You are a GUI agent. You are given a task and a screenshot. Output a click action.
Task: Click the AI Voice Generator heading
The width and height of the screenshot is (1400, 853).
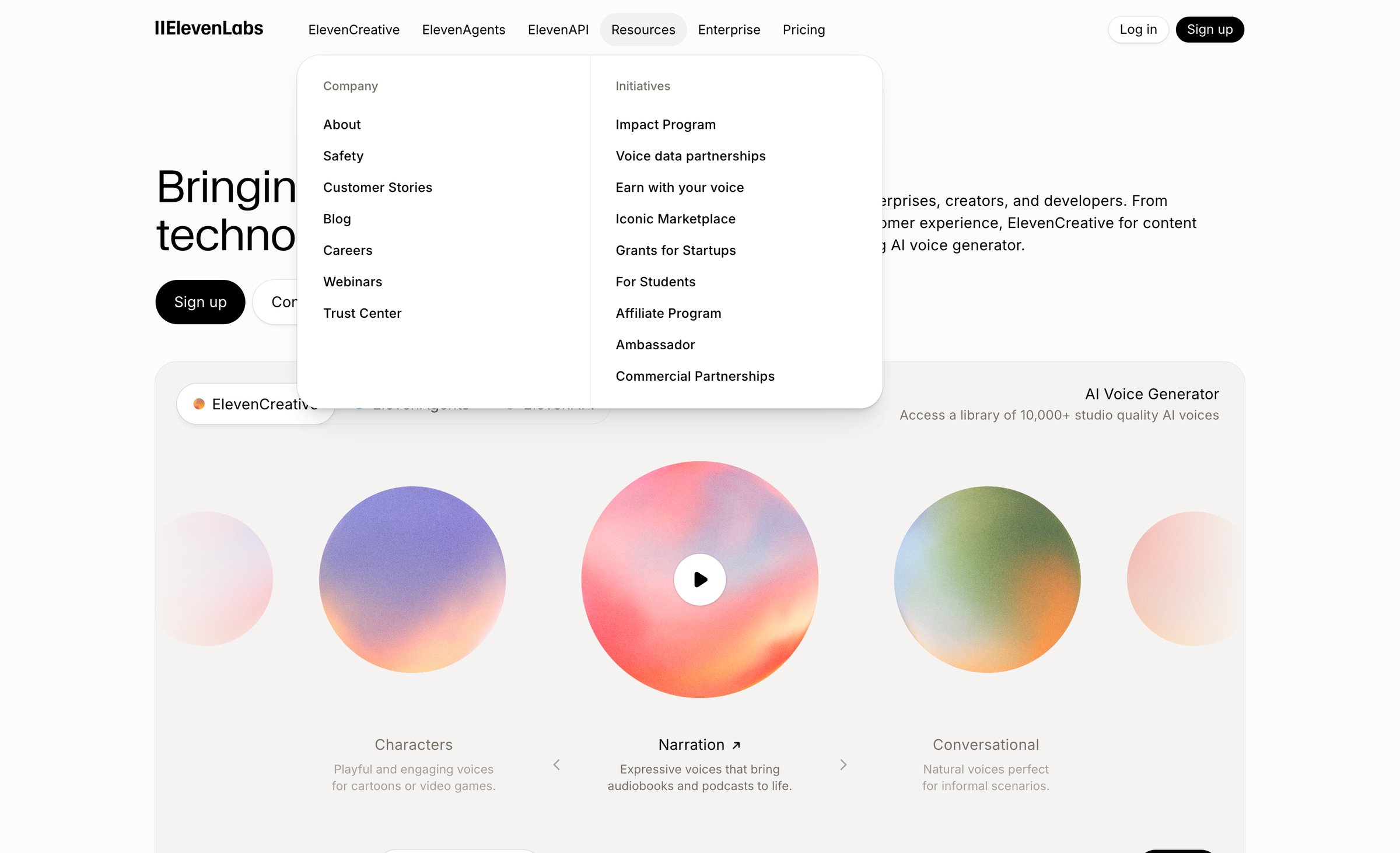coord(1151,394)
